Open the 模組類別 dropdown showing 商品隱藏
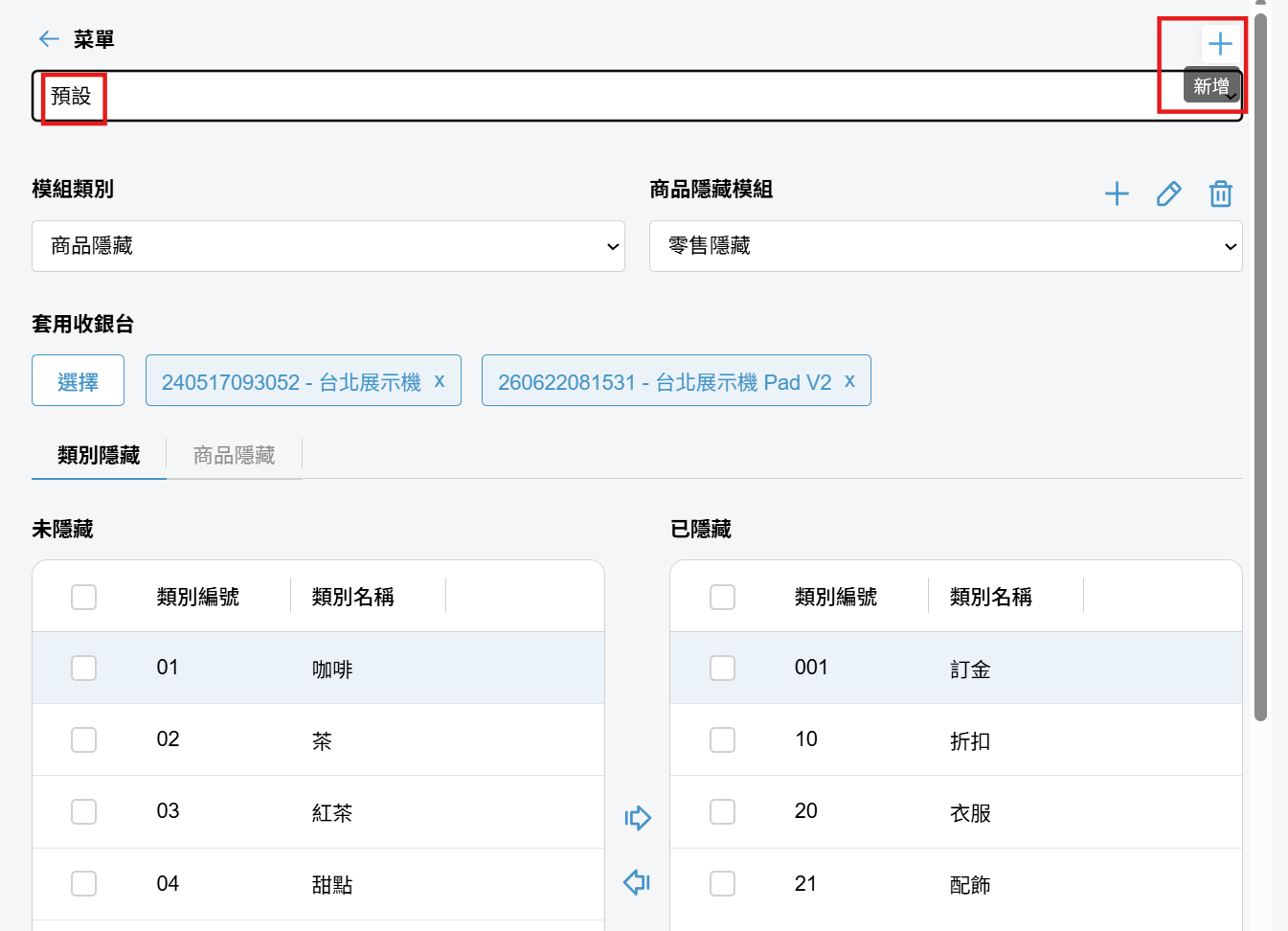 coord(328,246)
